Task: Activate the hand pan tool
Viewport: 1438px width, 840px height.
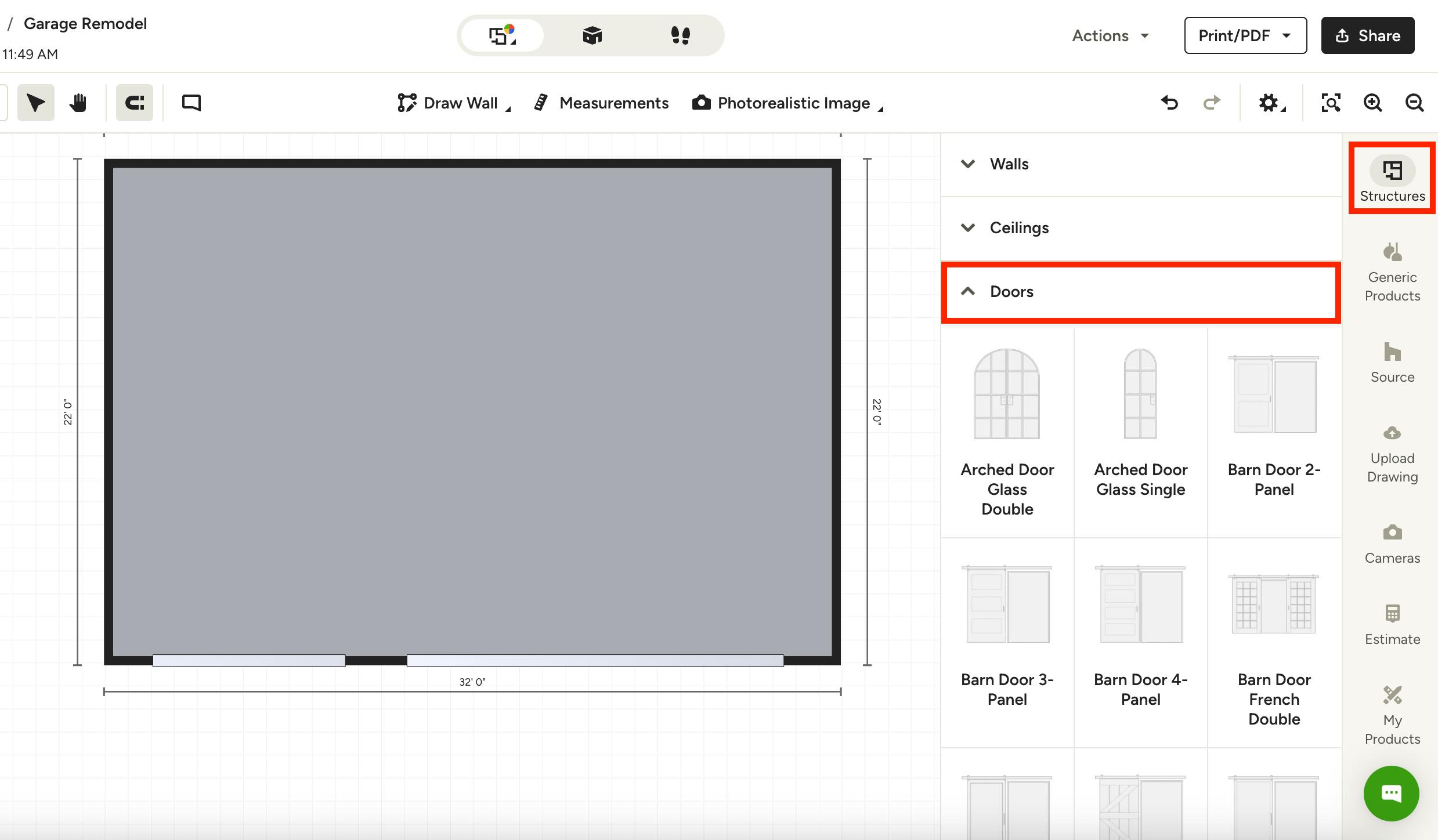Action: 78,103
